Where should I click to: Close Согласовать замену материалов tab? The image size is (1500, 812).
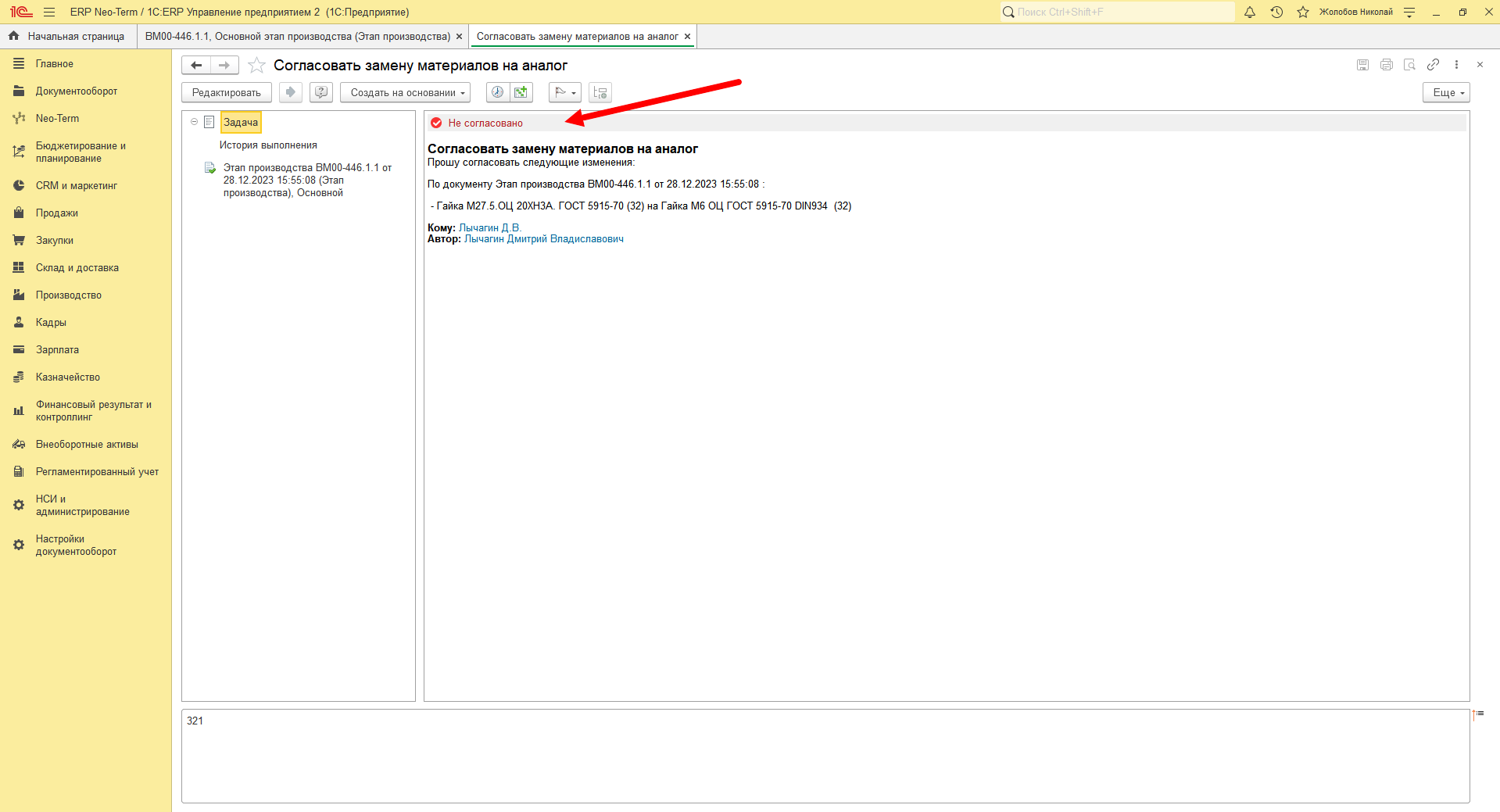tap(687, 37)
